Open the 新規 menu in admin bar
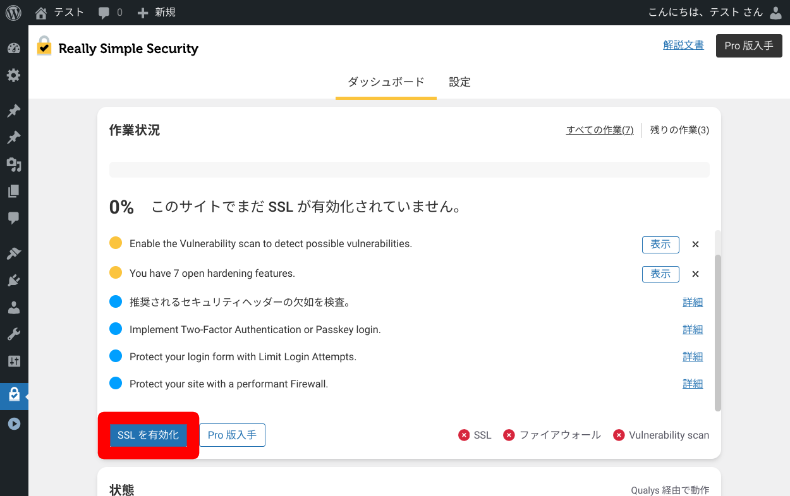Screen dimensions: 790x496 [156, 12]
